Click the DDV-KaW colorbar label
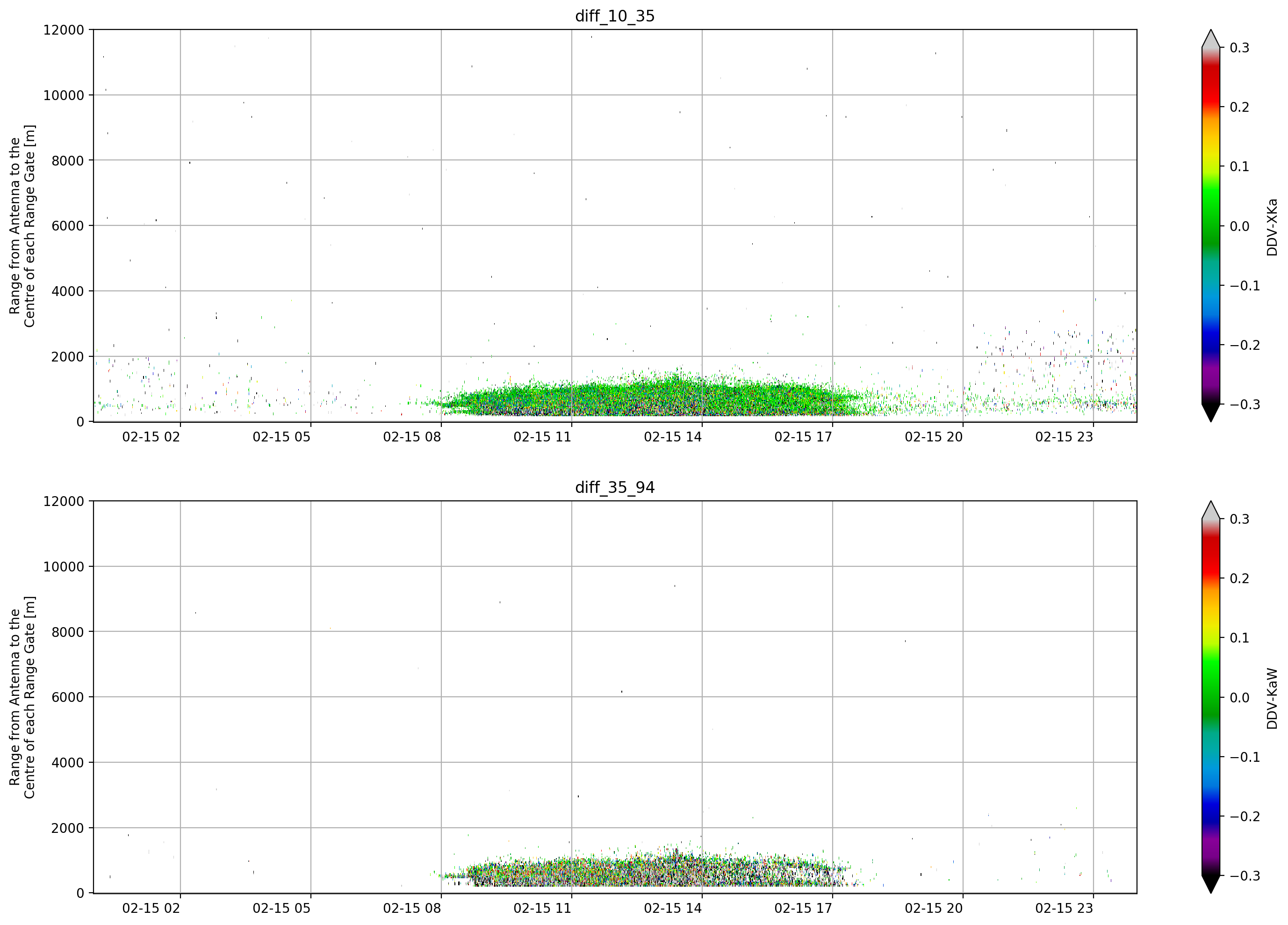The height and width of the screenshot is (925, 1288). click(1272, 698)
